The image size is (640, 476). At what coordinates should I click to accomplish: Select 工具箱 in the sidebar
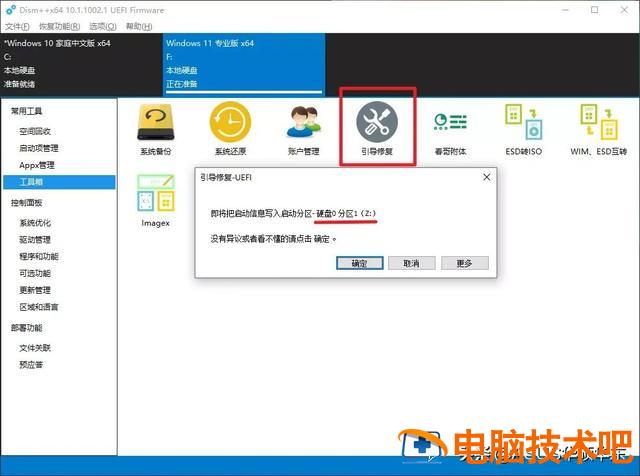59,182
